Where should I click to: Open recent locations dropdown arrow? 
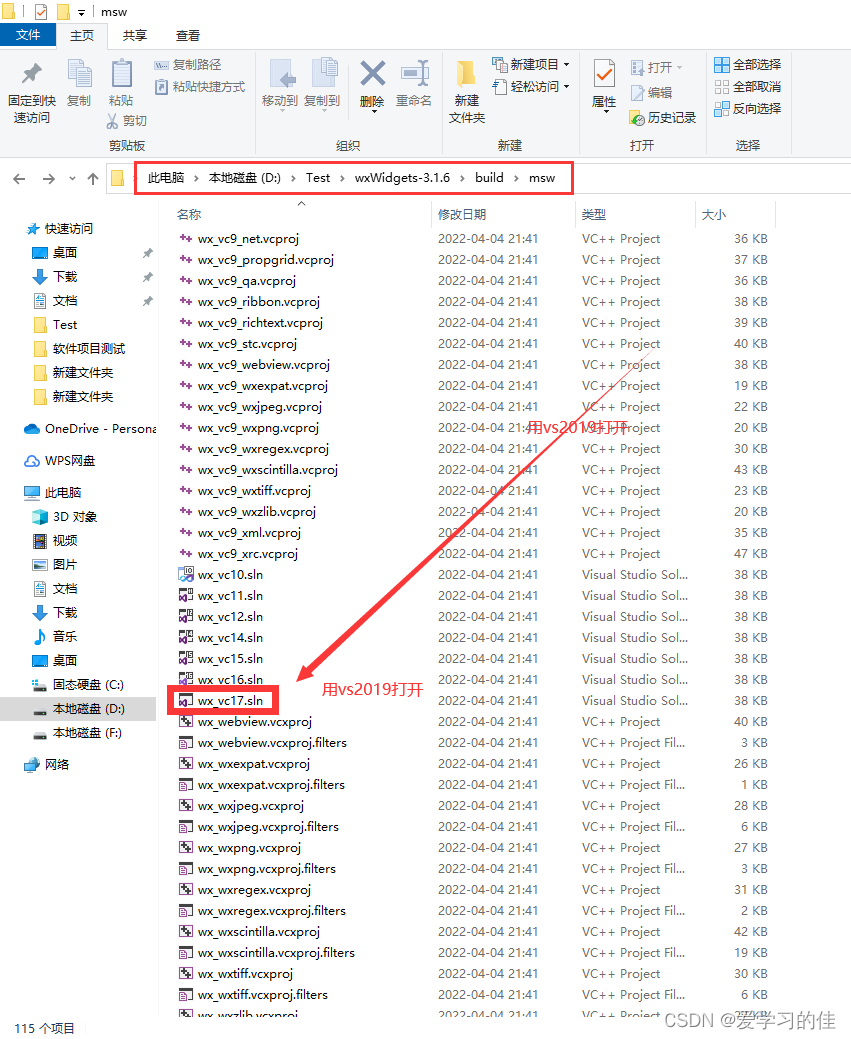72,178
